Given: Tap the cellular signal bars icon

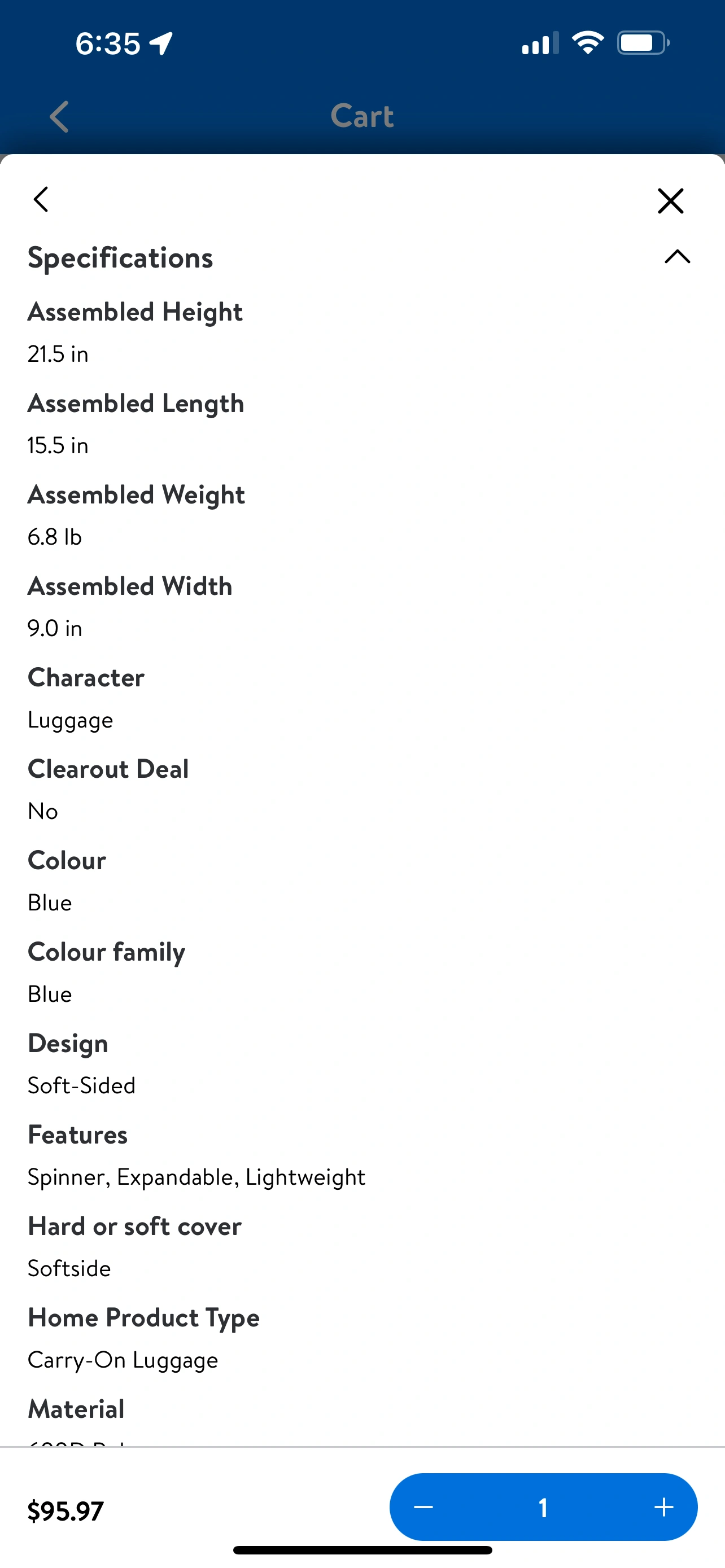Looking at the screenshot, I should pyautogui.click(x=540, y=43).
